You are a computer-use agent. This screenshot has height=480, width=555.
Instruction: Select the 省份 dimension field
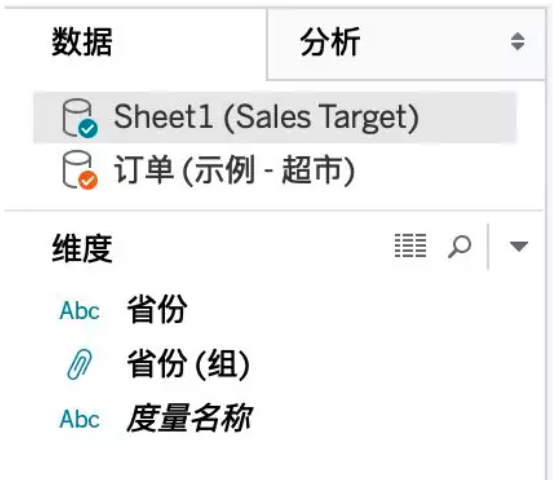(157, 310)
